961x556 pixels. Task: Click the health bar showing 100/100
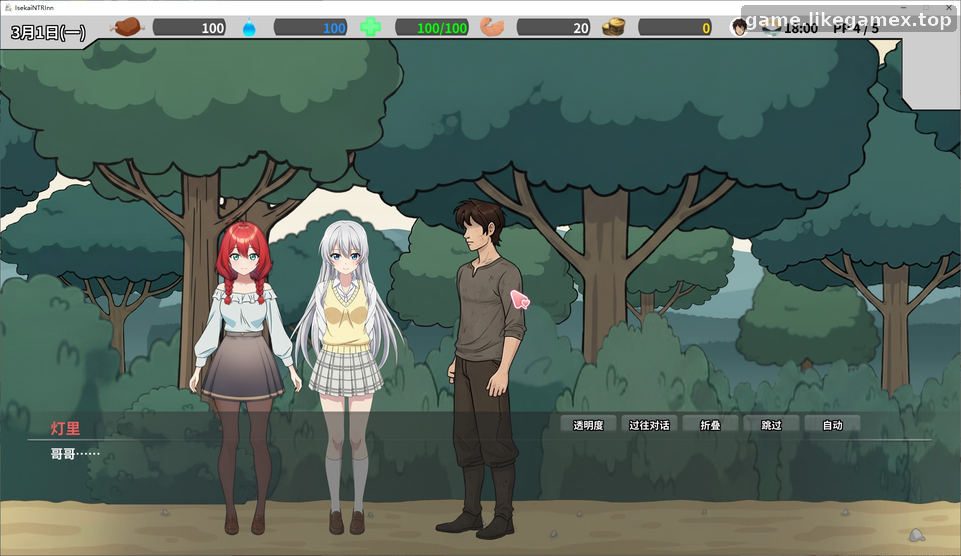[432, 28]
